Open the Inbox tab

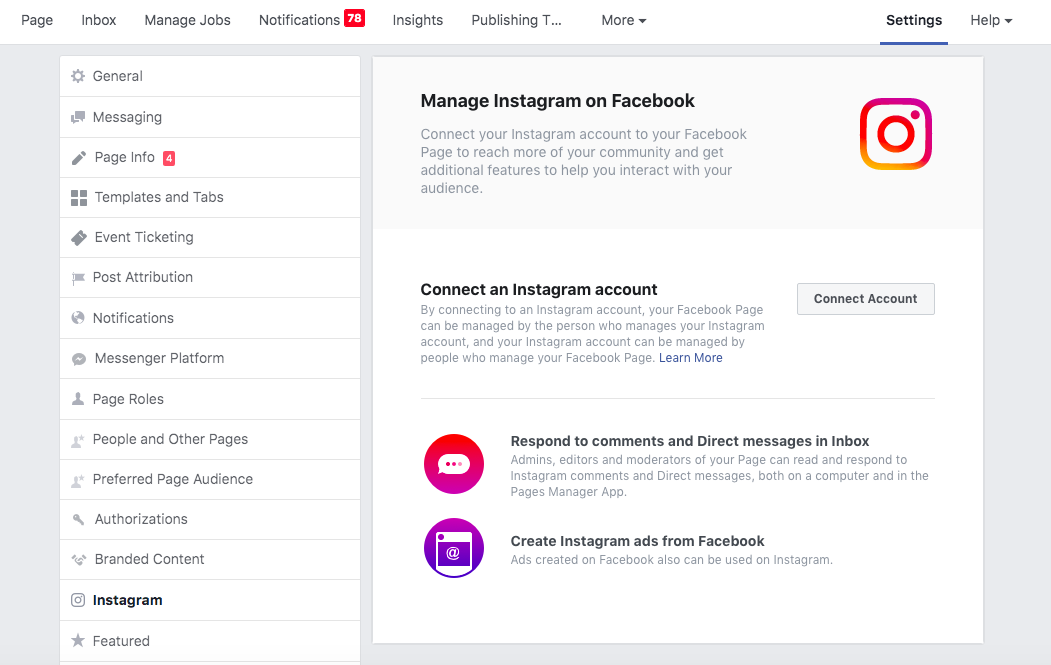(x=99, y=21)
